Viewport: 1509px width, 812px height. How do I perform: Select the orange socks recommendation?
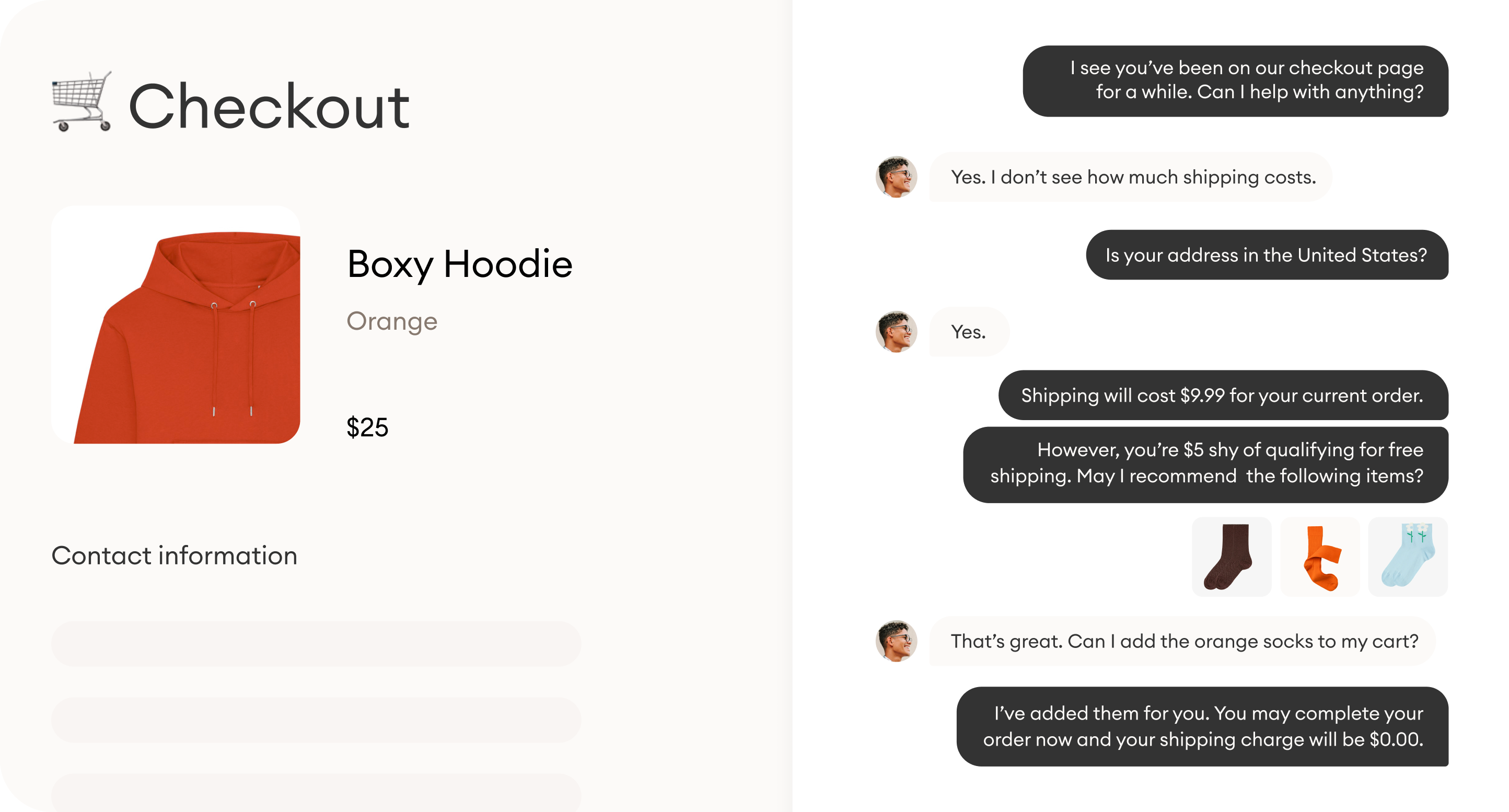(x=1319, y=556)
